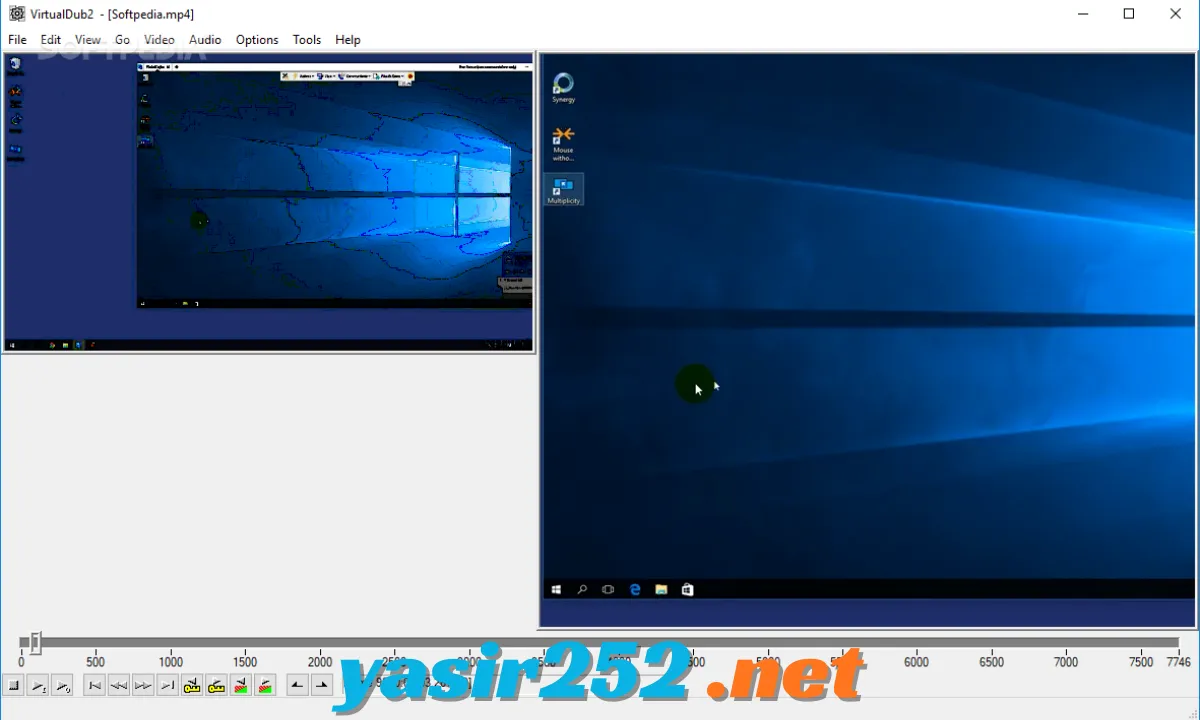This screenshot has width=1200, height=720.
Task: Open the Options menu
Action: (x=257, y=40)
